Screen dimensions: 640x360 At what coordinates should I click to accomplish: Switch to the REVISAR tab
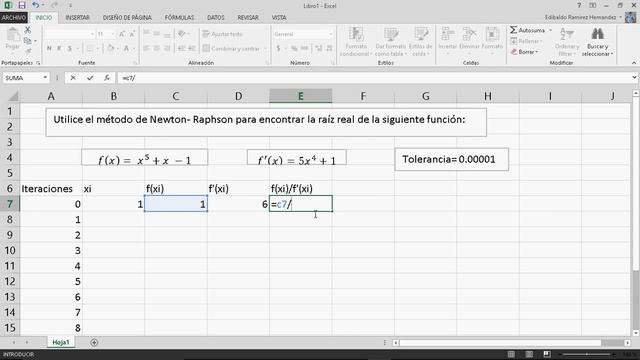point(248,18)
